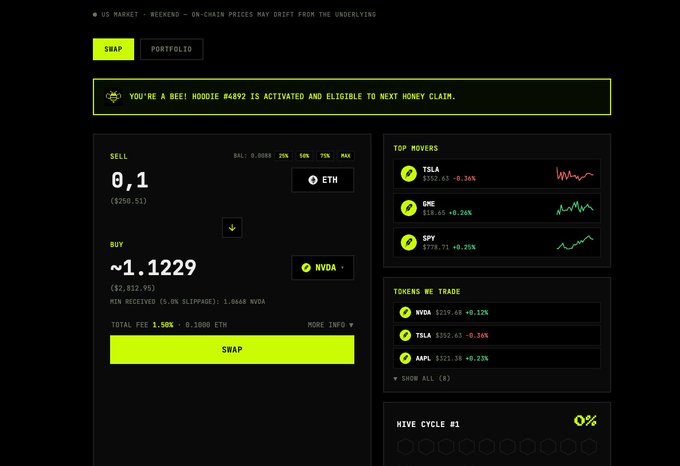The image size is (680, 466).
Task: Click the TSLA icon in Top Movers
Action: (x=409, y=174)
